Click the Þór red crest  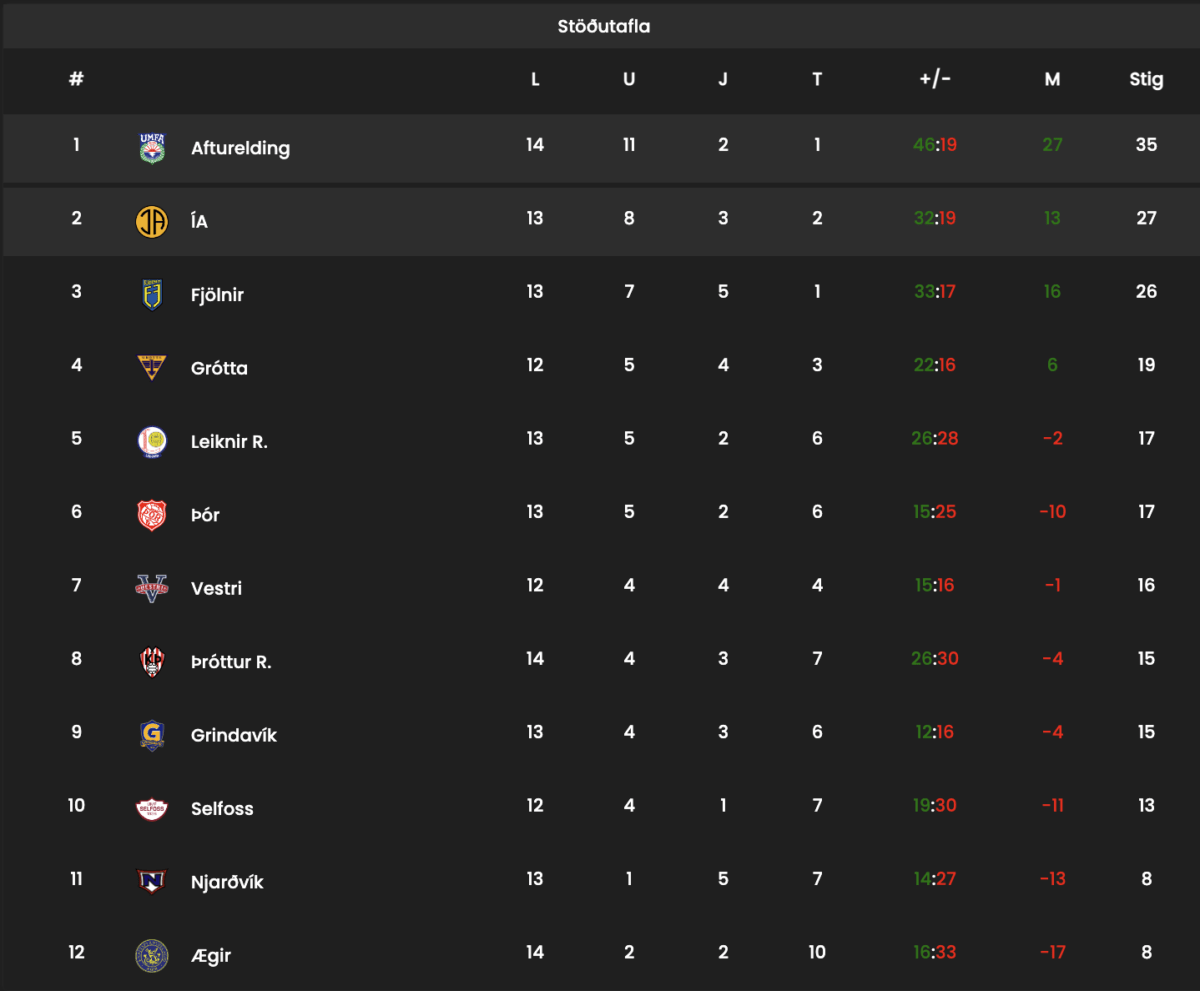(x=152, y=515)
